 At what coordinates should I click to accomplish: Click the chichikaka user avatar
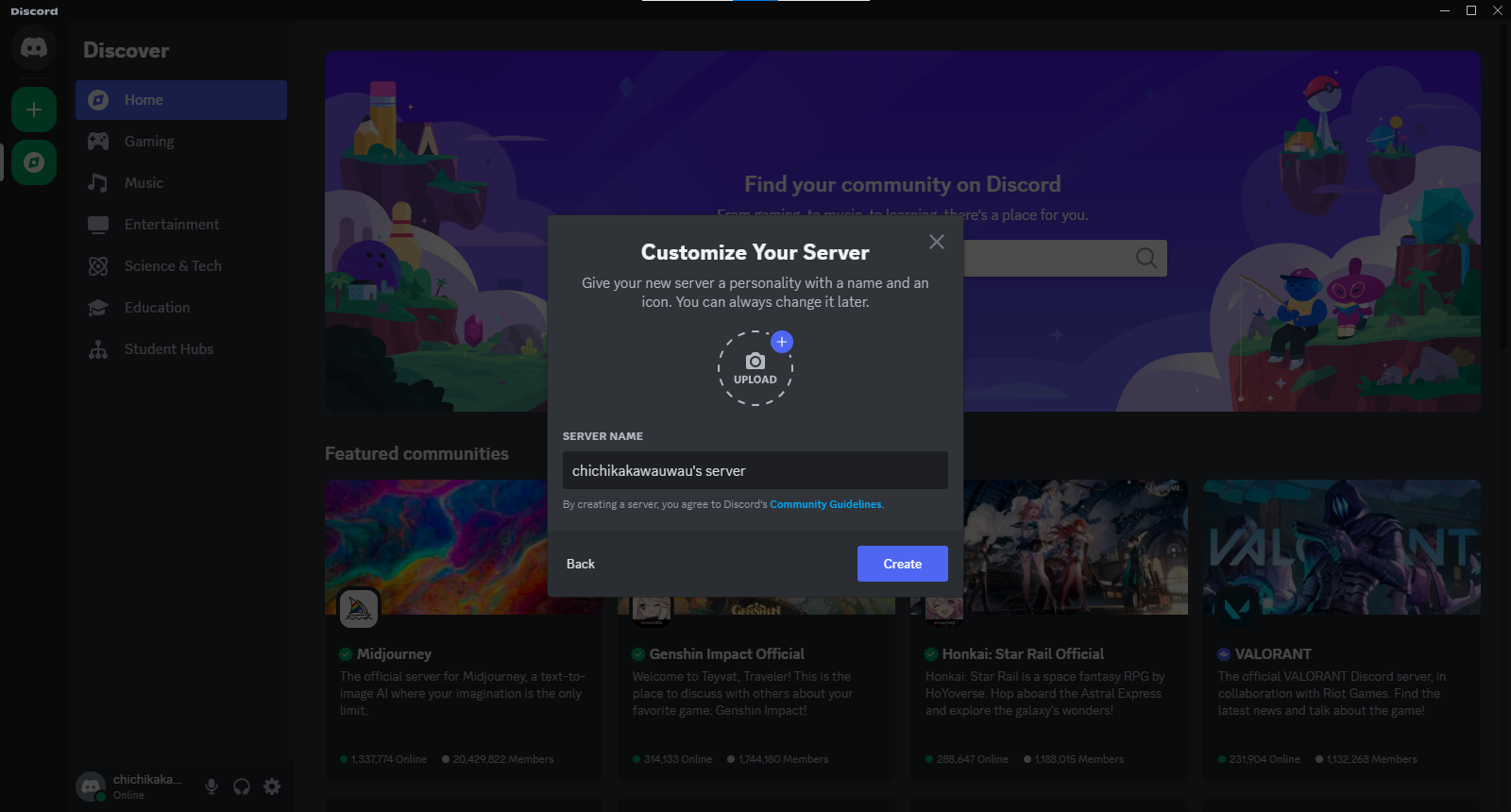tap(91, 787)
